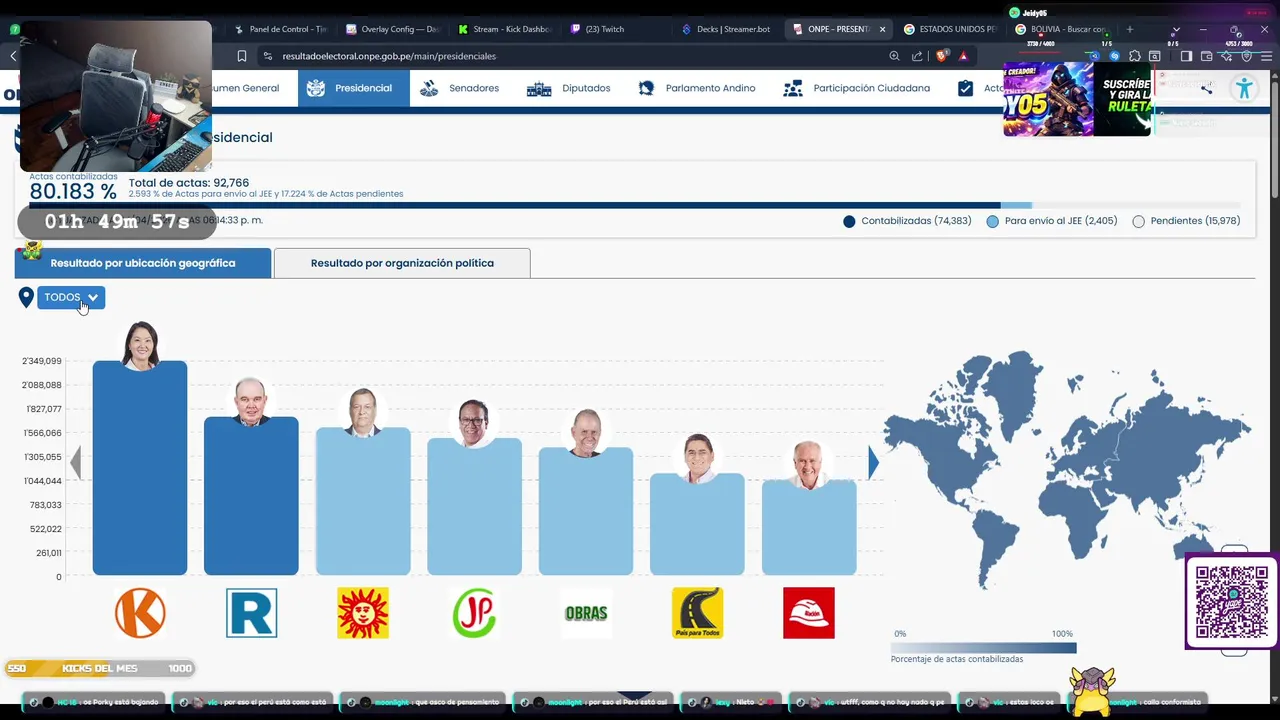Click the Diputados building icon
The image size is (1280, 720).
tap(539, 88)
